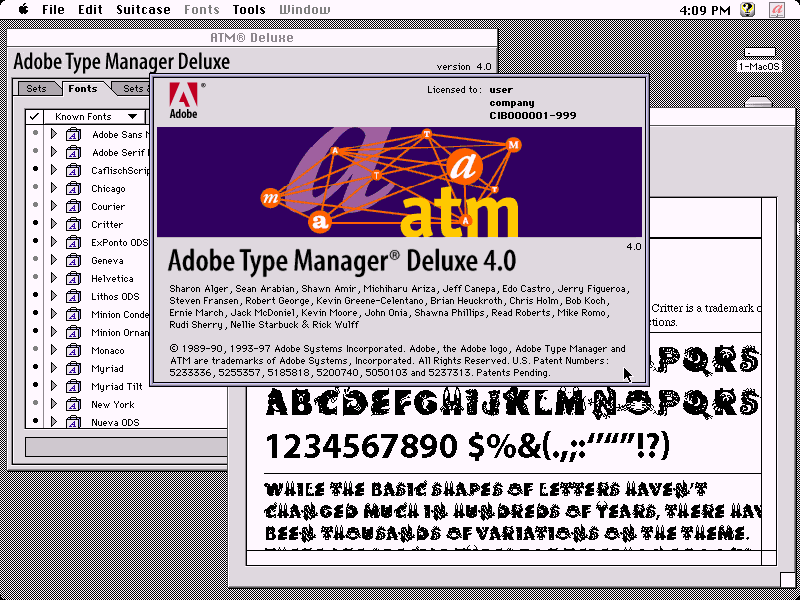This screenshot has height=600, width=800.
Task: Open the Known Fonts dropdown
Action: [x=96, y=117]
